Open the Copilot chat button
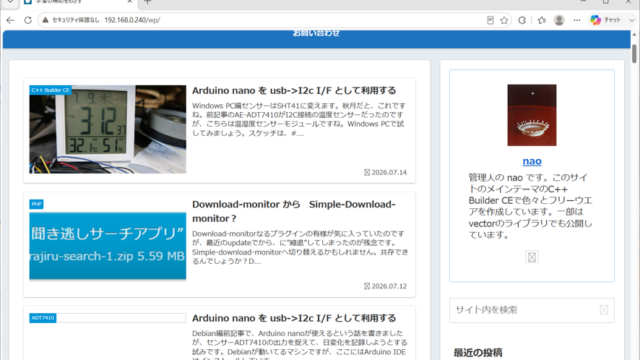 pos(605,20)
